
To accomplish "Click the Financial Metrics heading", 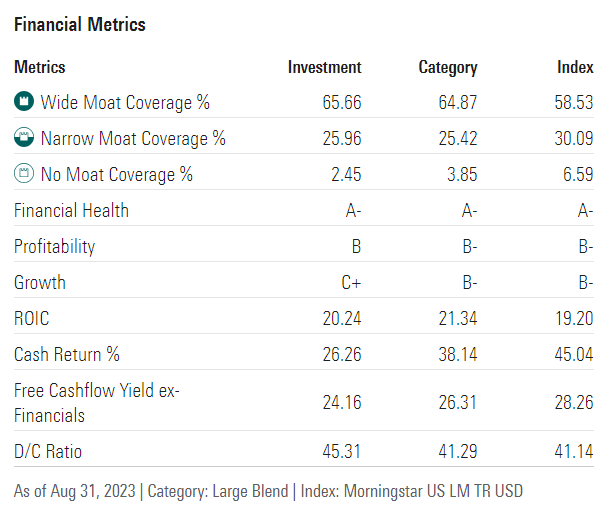I will pyautogui.click(x=79, y=25).
